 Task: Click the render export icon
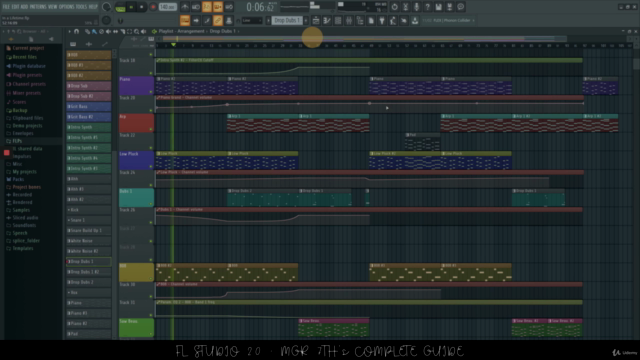tap(449, 7)
